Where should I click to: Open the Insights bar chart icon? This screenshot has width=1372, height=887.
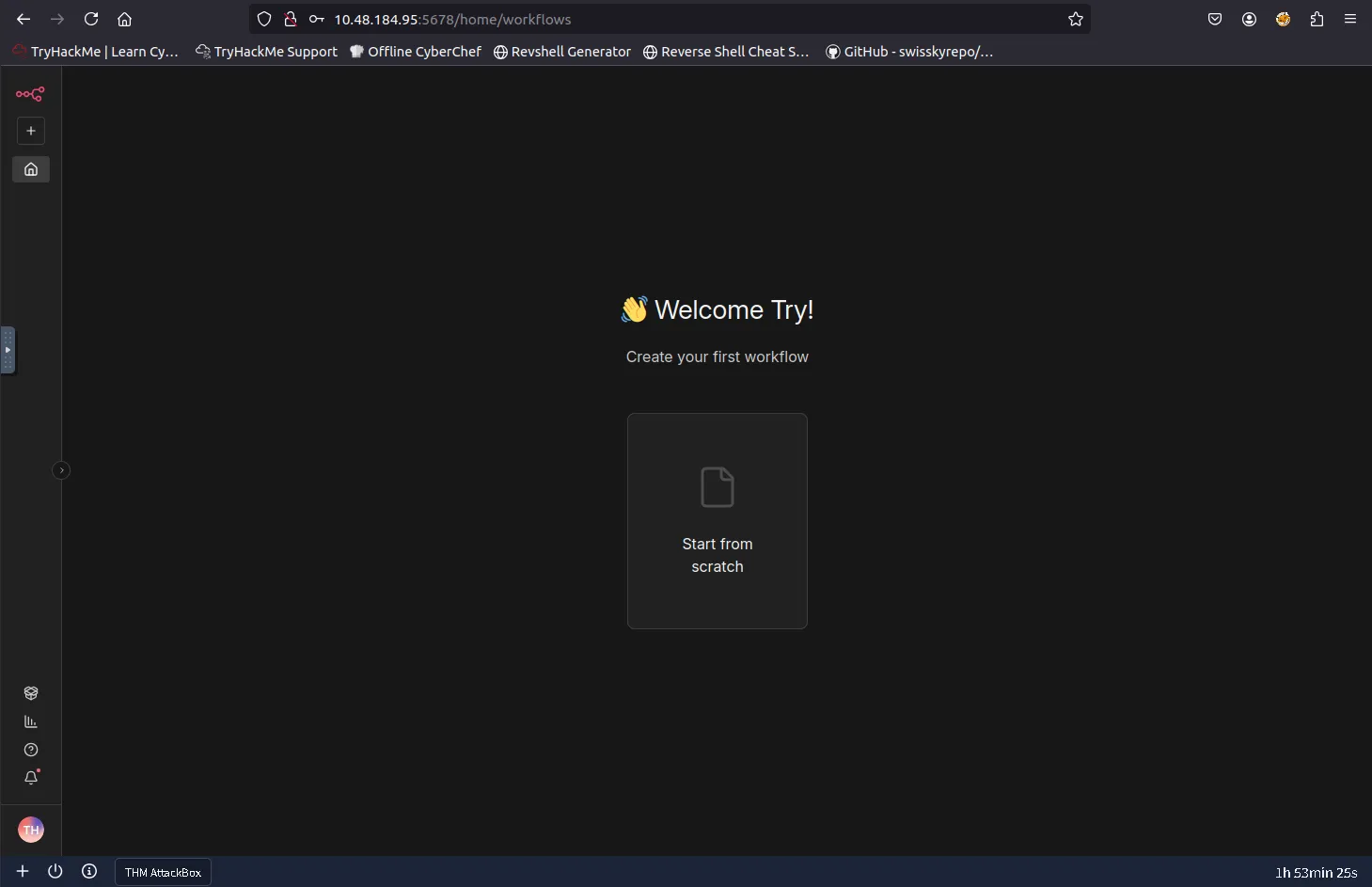(x=31, y=721)
